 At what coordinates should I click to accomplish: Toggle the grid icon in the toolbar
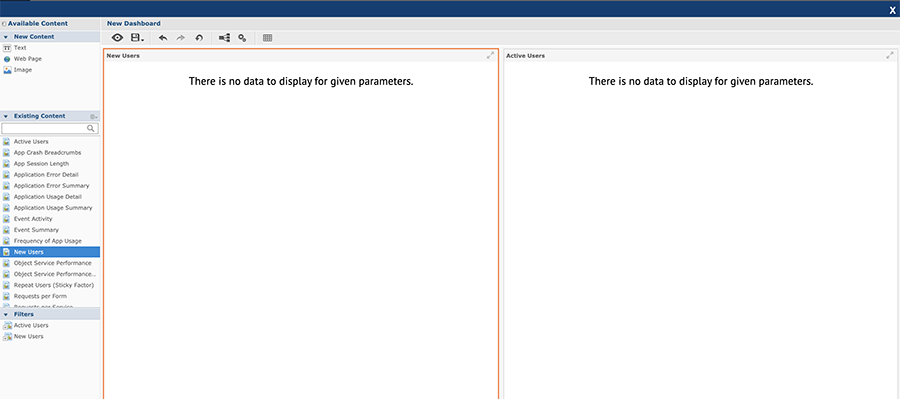click(x=267, y=38)
